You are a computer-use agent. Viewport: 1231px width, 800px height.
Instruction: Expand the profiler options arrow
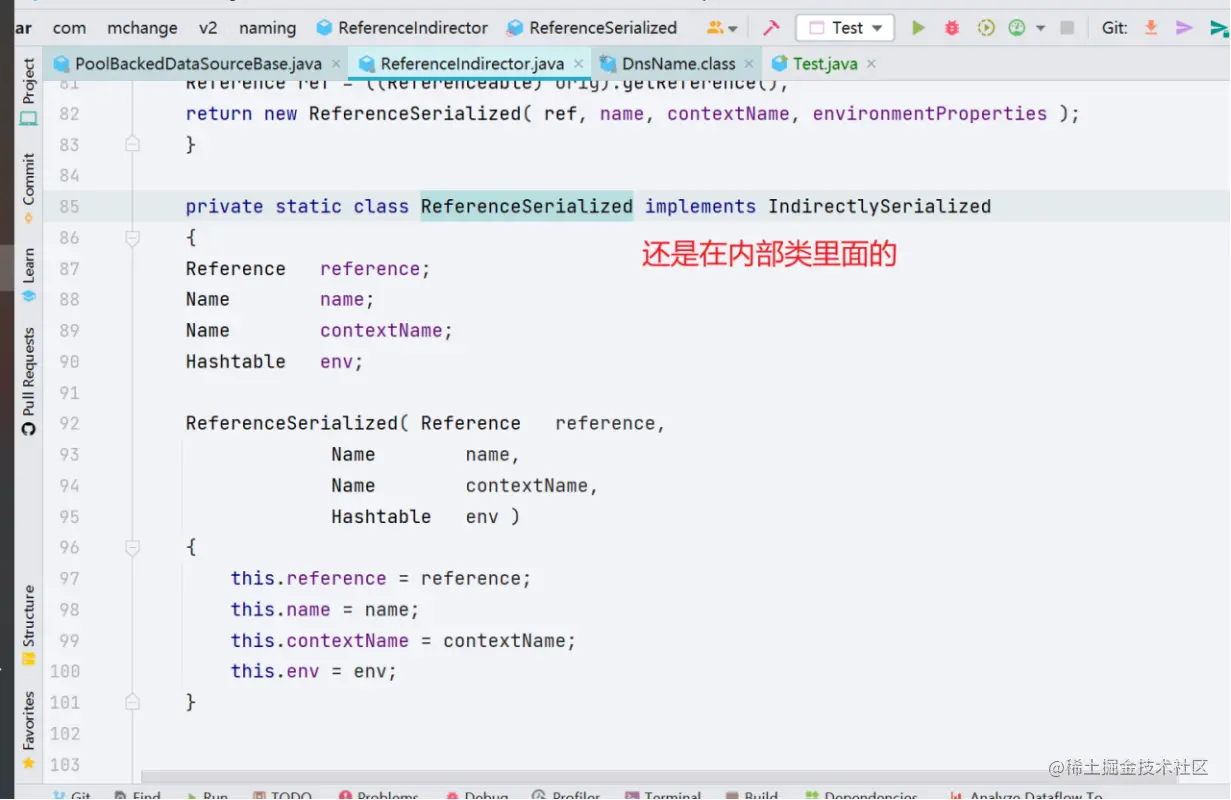[x=1040, y=29]
